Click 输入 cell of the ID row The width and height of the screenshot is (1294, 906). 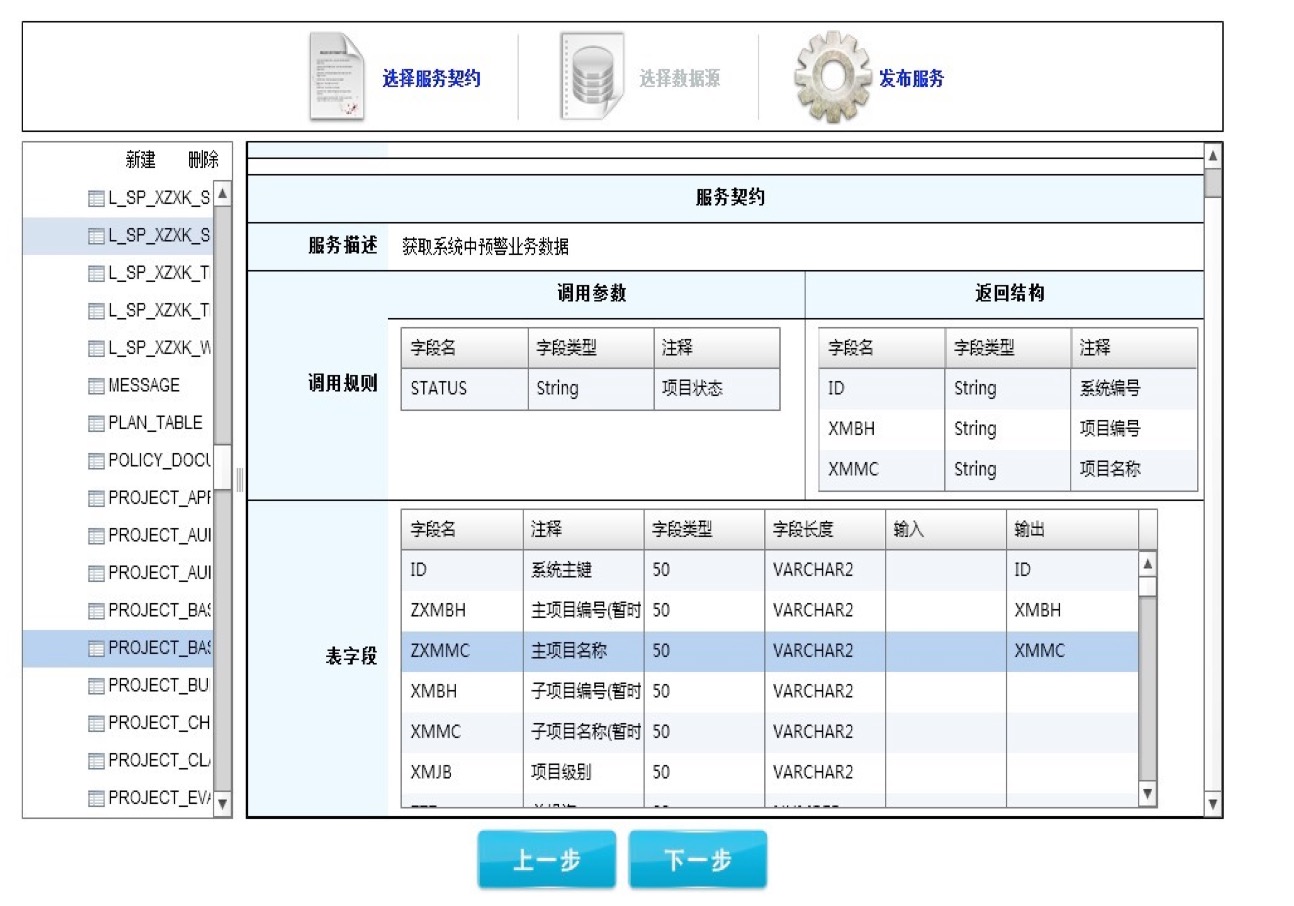coord(945,570)
